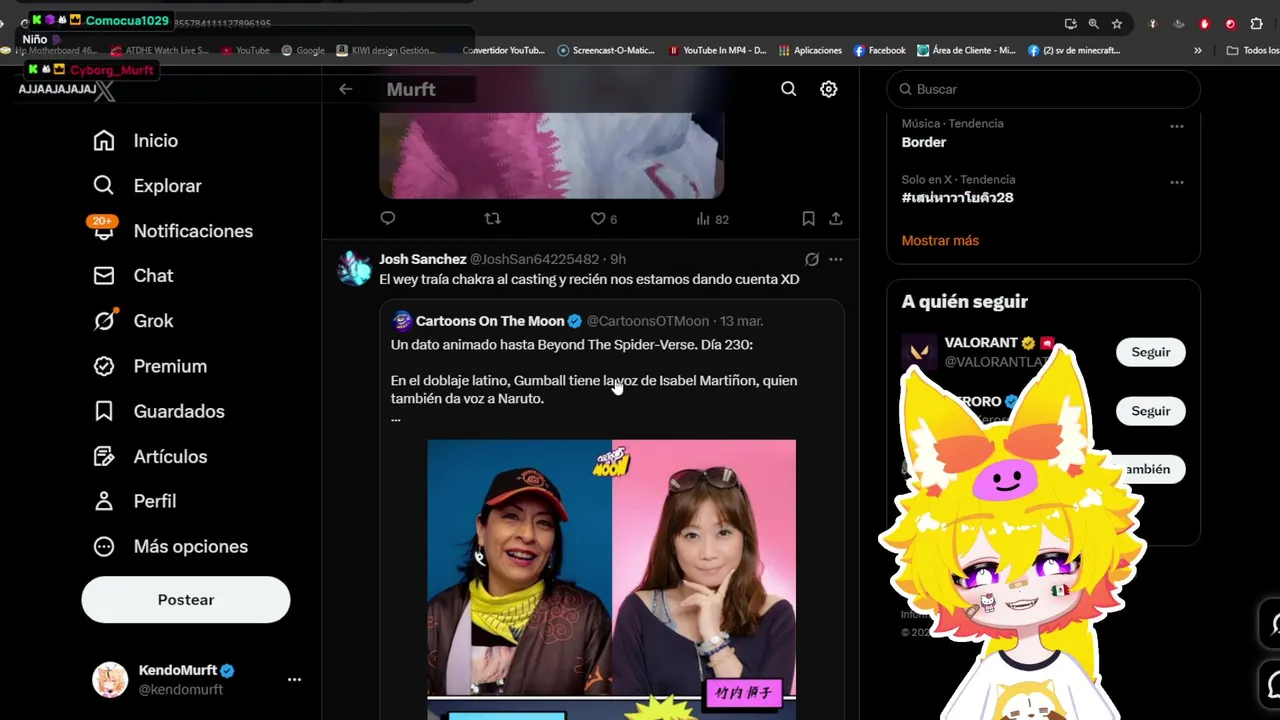
Task: Open Screencast-O-Matic bookmark
Action: tap(606, 50)
